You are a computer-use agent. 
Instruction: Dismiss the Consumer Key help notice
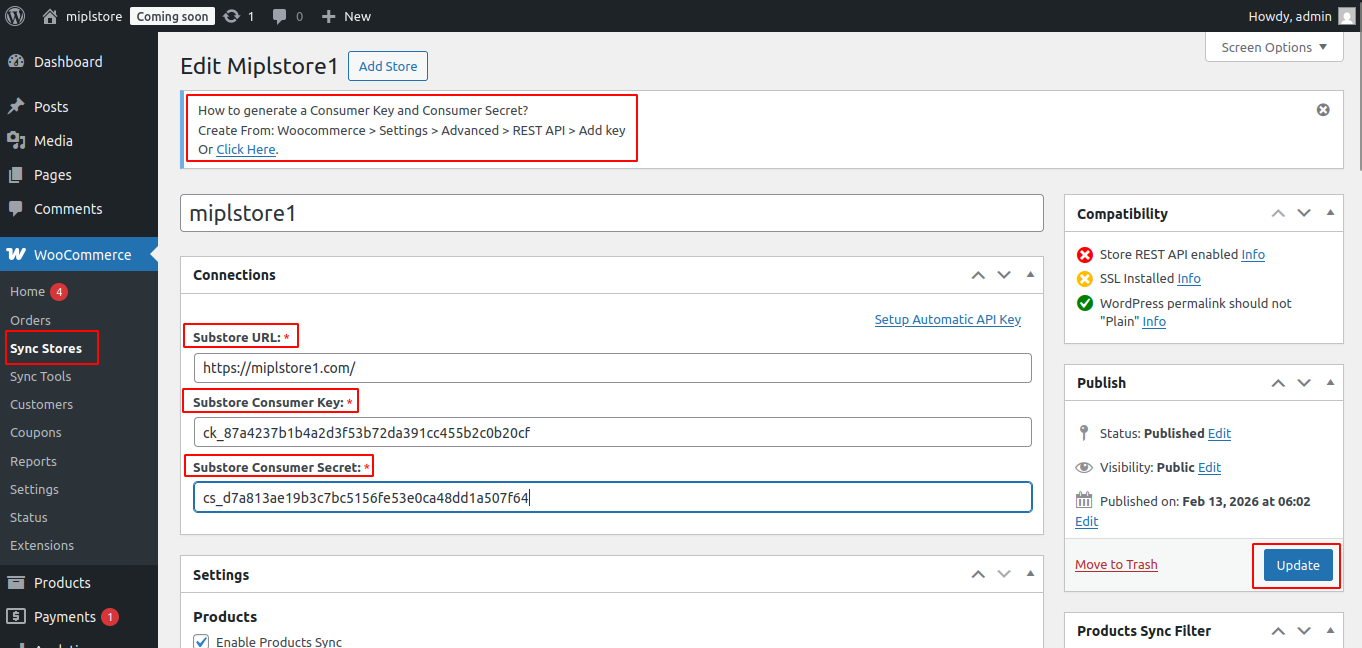tap(1323, 110)
